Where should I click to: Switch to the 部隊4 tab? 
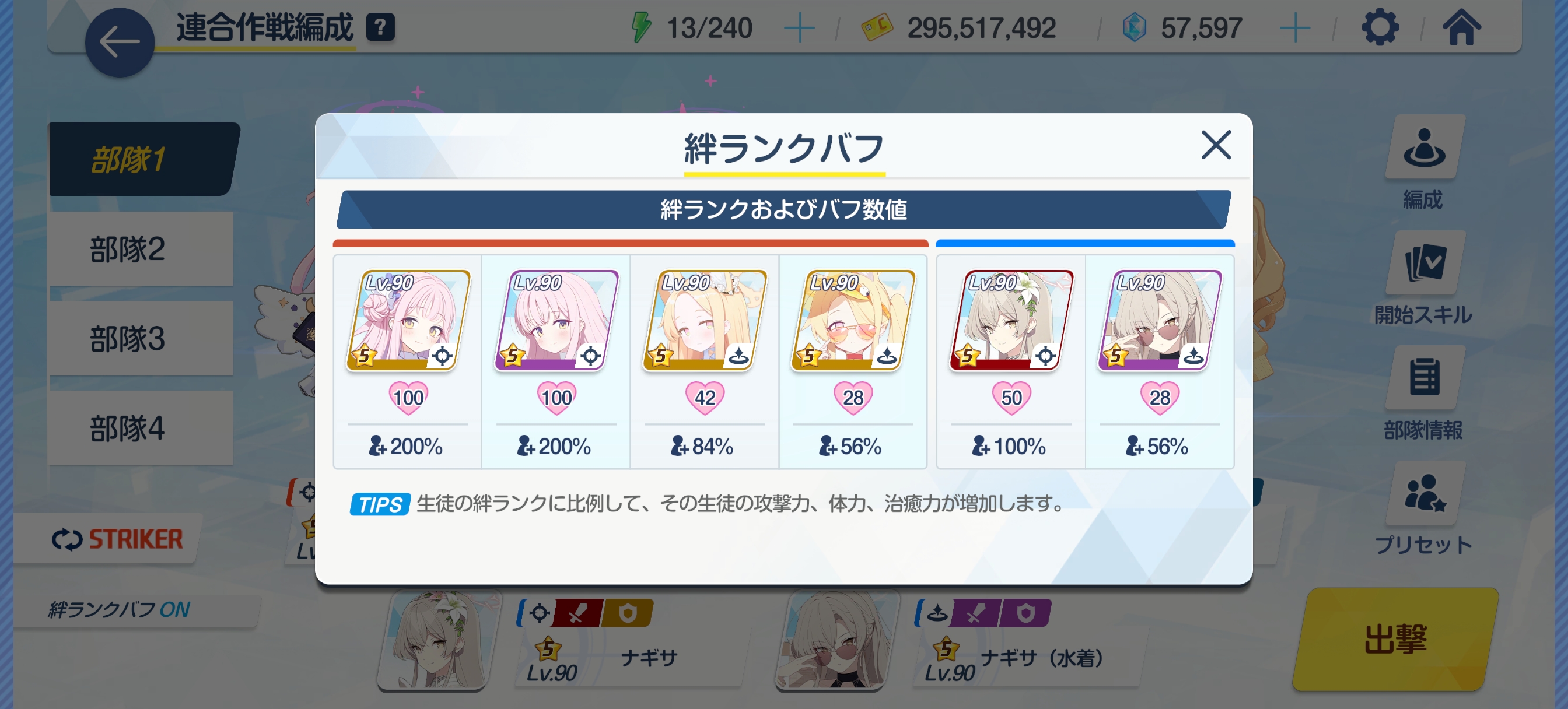click(x=141, y=428)
